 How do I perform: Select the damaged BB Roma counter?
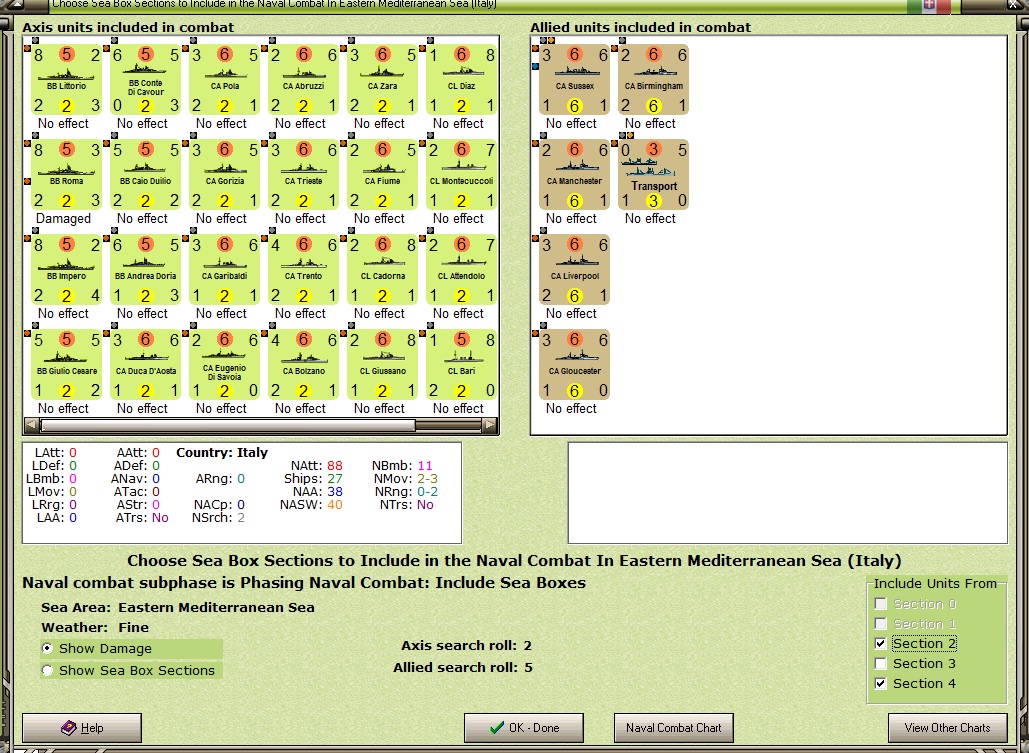click(x=66, y=175)
